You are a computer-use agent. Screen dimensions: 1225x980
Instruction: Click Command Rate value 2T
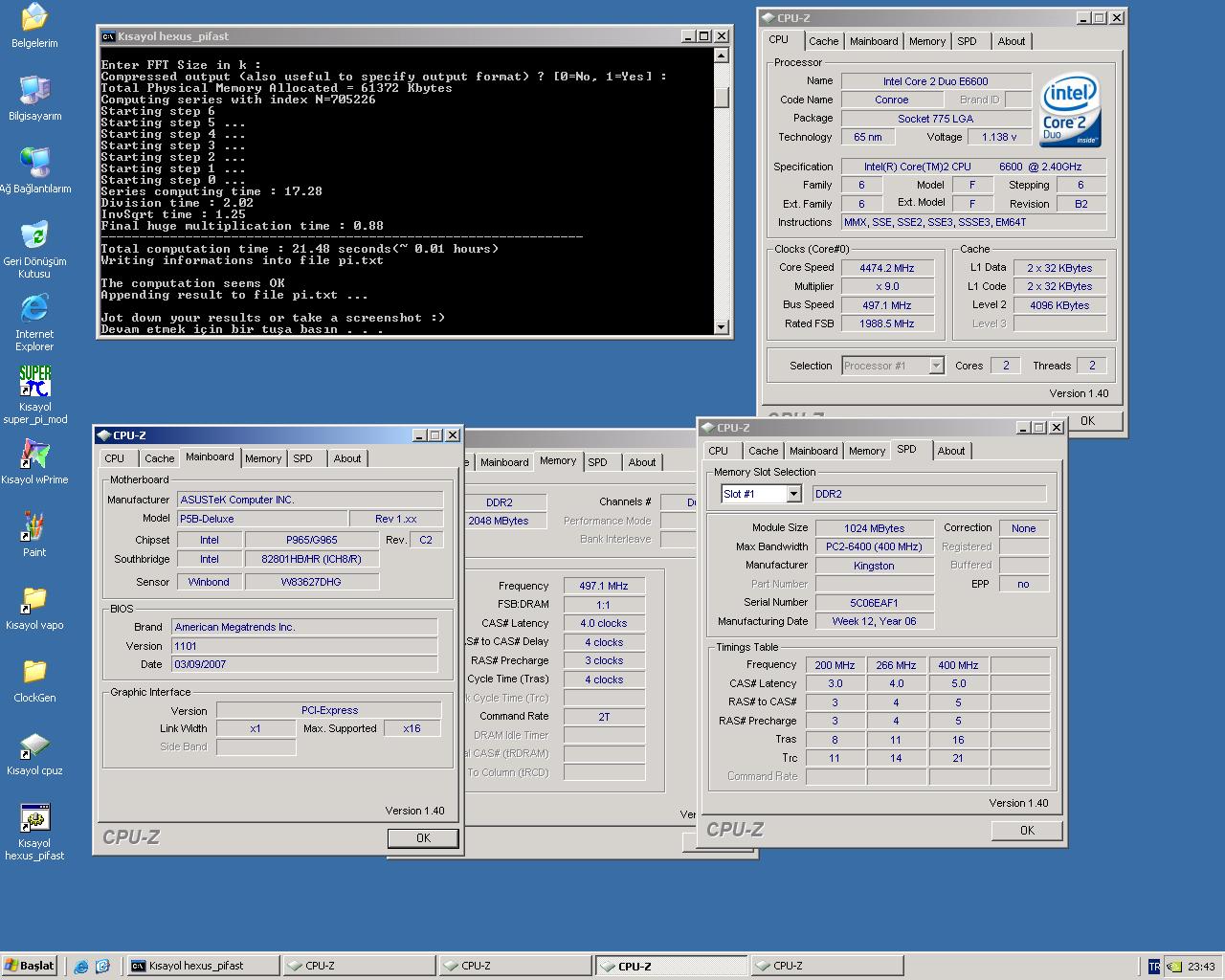604,717
